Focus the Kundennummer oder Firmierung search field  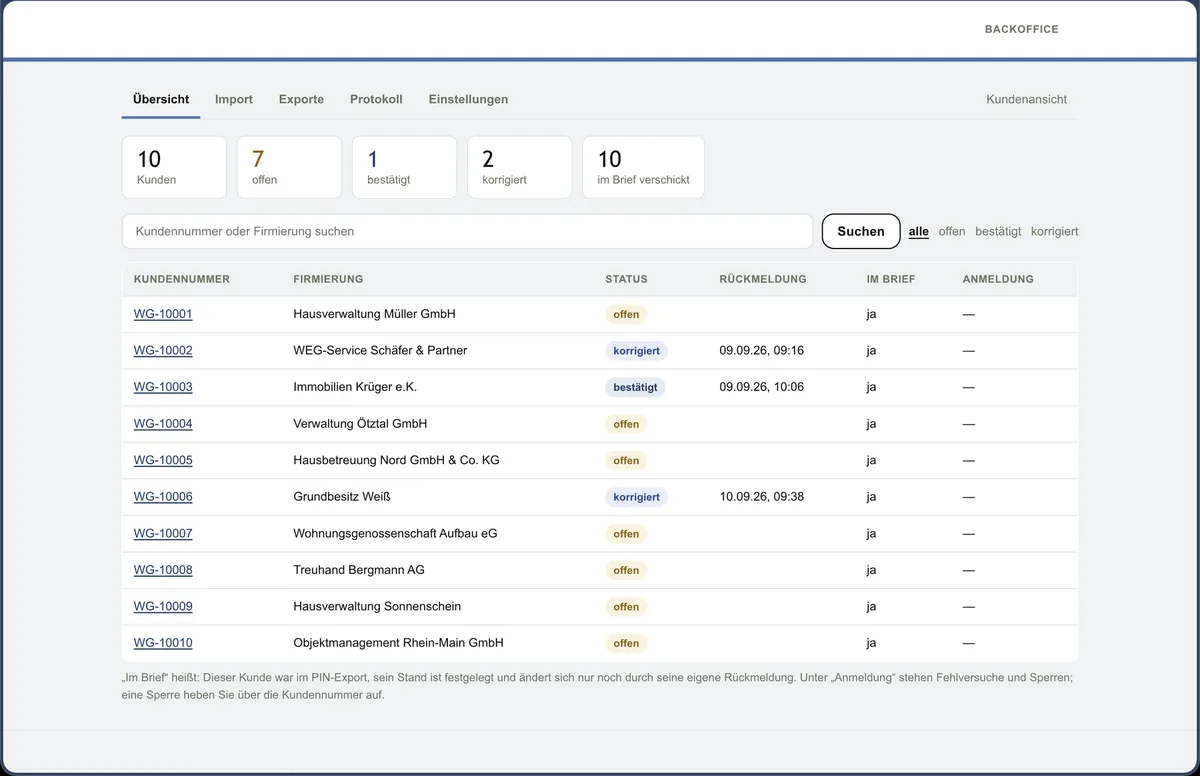[x=467, y=231]
